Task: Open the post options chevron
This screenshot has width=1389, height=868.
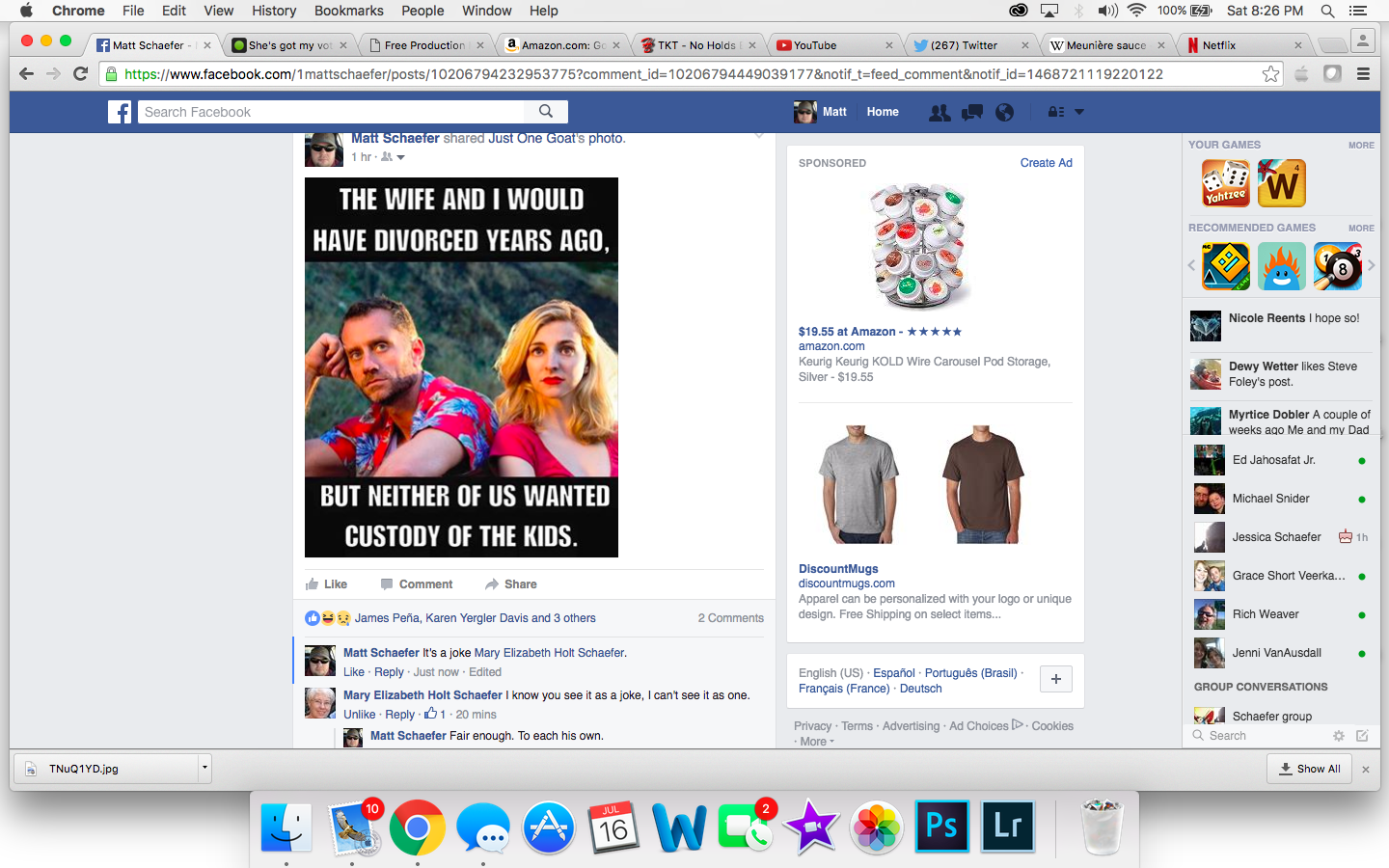Action: 759,136
